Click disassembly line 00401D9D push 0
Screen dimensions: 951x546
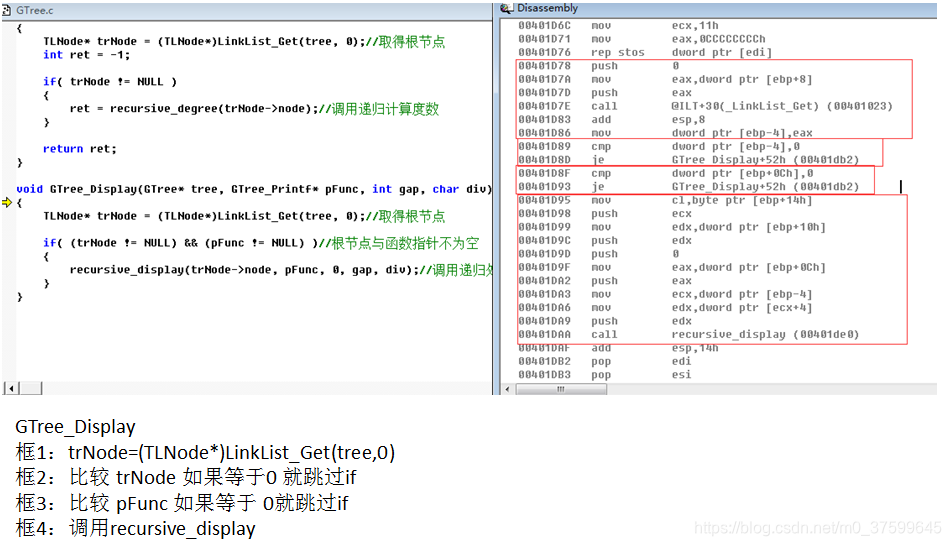pos(599,254)
